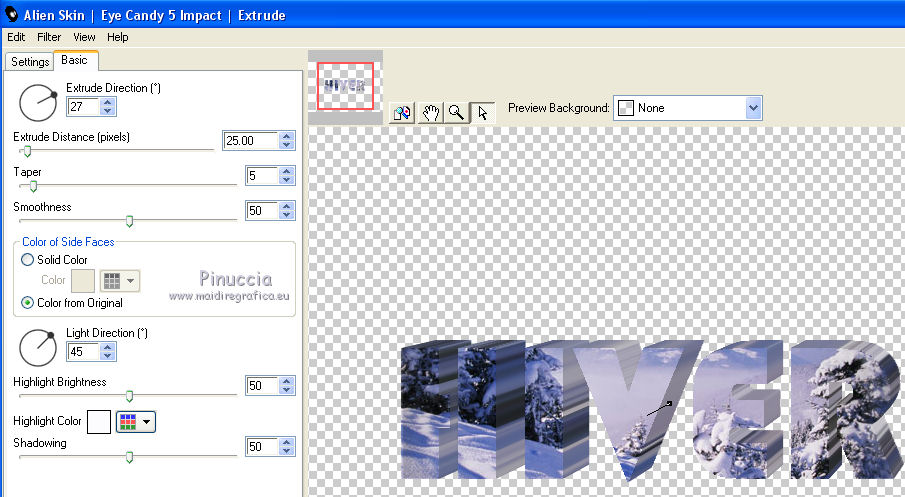Click the Solid Color swatch box
The width and height of the screenshot is (905, 497).
[x=83, y=281]
